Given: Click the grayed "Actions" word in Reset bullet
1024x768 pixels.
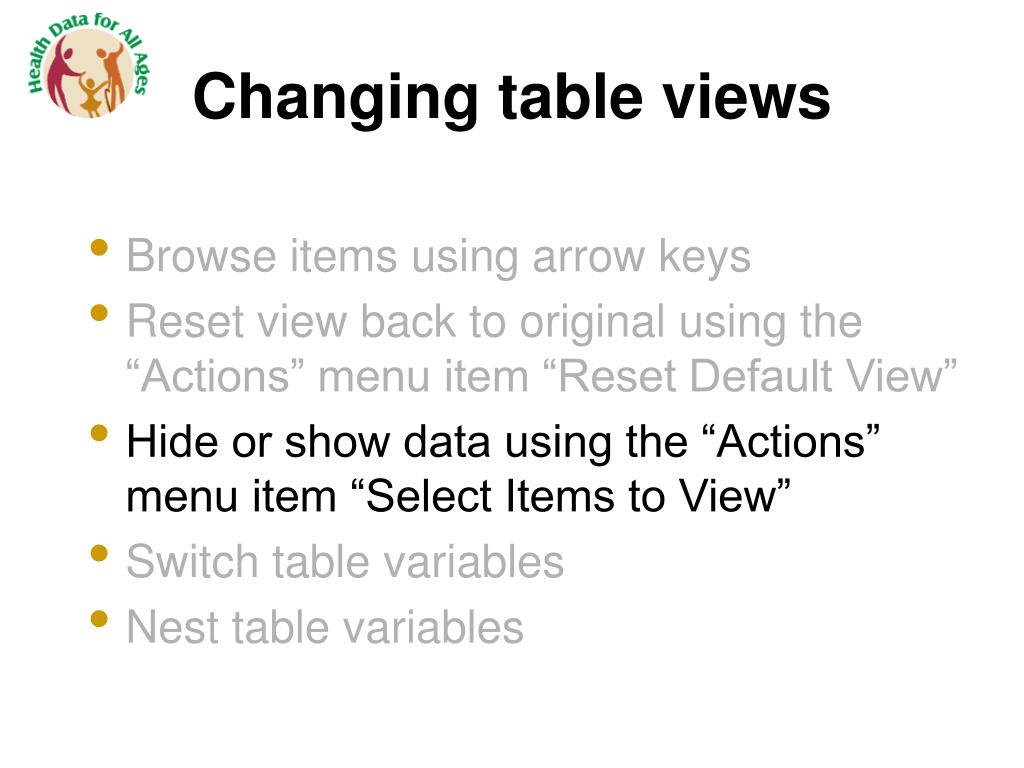Looking at the screenshot, I should tap(216, 376).
